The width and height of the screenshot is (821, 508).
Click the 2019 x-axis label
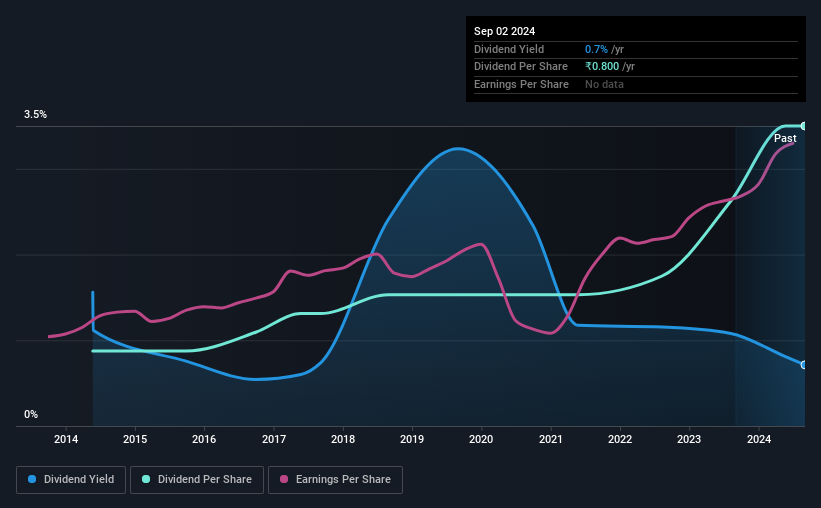[x=412, y=439]
